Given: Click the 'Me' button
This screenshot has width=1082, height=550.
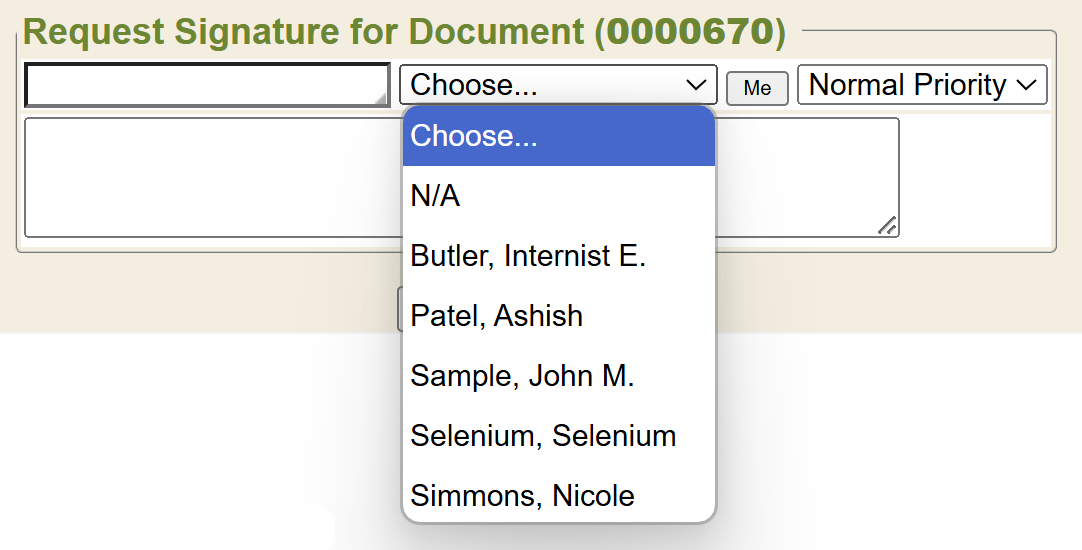Looking at the screenshot, I should pos(757,88).
